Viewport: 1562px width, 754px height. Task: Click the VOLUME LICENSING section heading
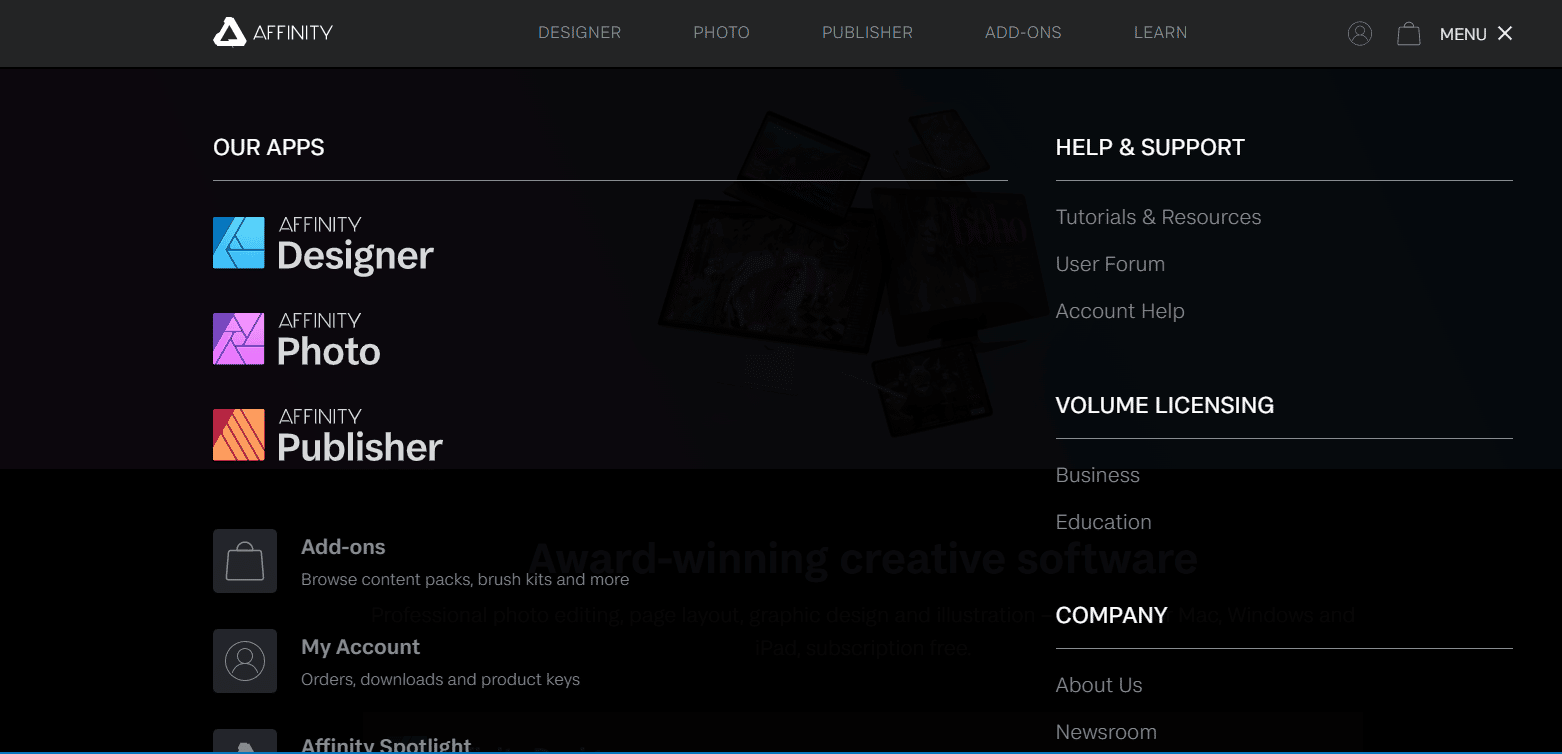[x=1165, y=405]
